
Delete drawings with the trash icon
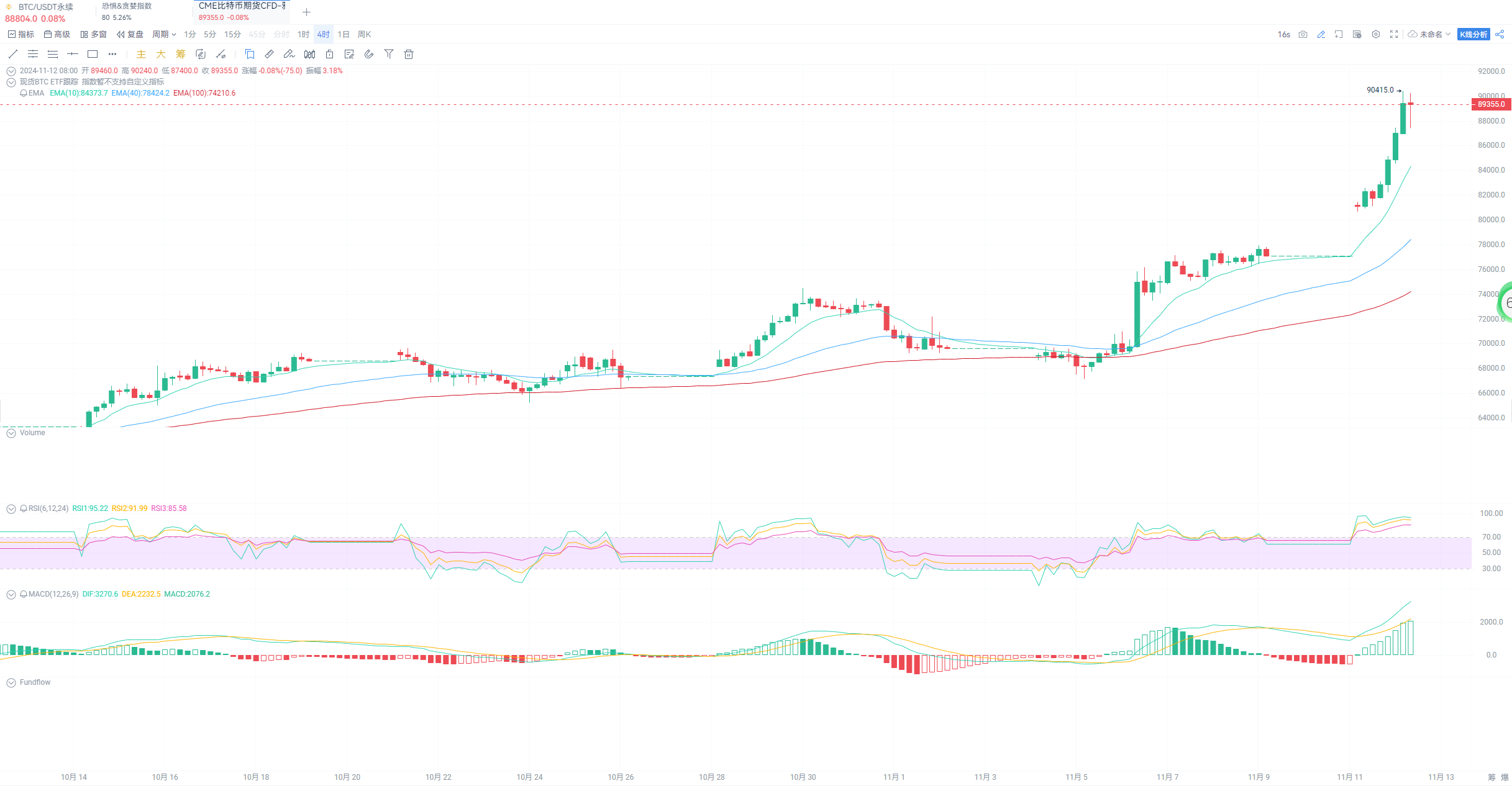(x=409, y=54)
